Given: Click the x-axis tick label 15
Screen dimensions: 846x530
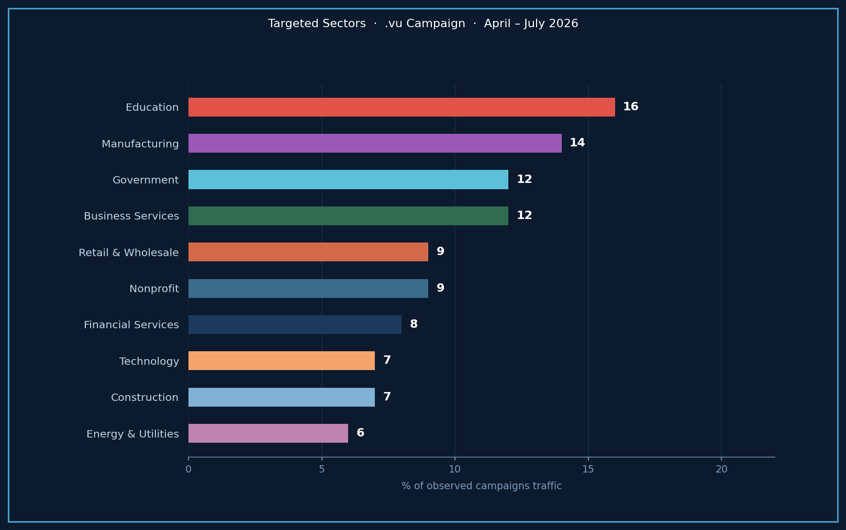Looking at the screenshot, I should pos(588,470).
